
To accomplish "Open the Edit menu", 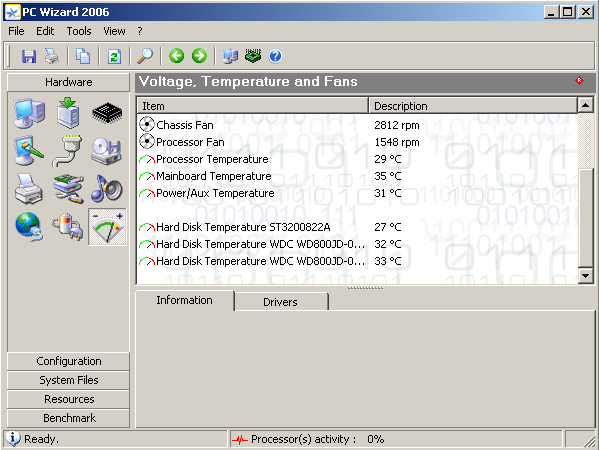I will [x=45, y=31].
